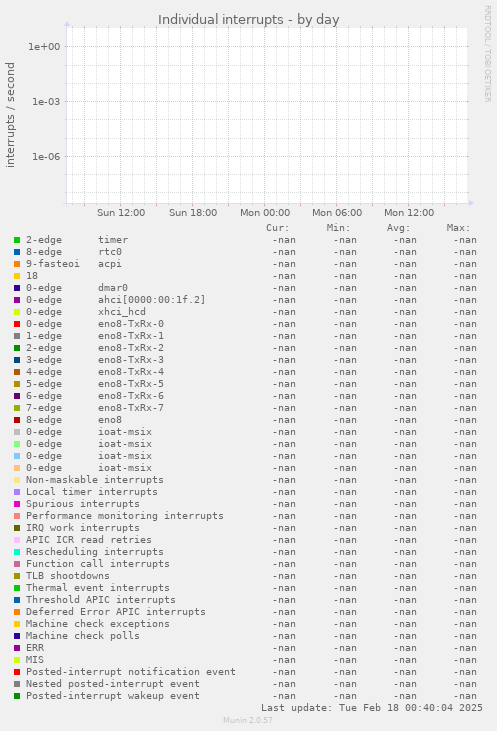Click the Last update timestamp text
Screen dimensions: 497x731
pos(372,708)
